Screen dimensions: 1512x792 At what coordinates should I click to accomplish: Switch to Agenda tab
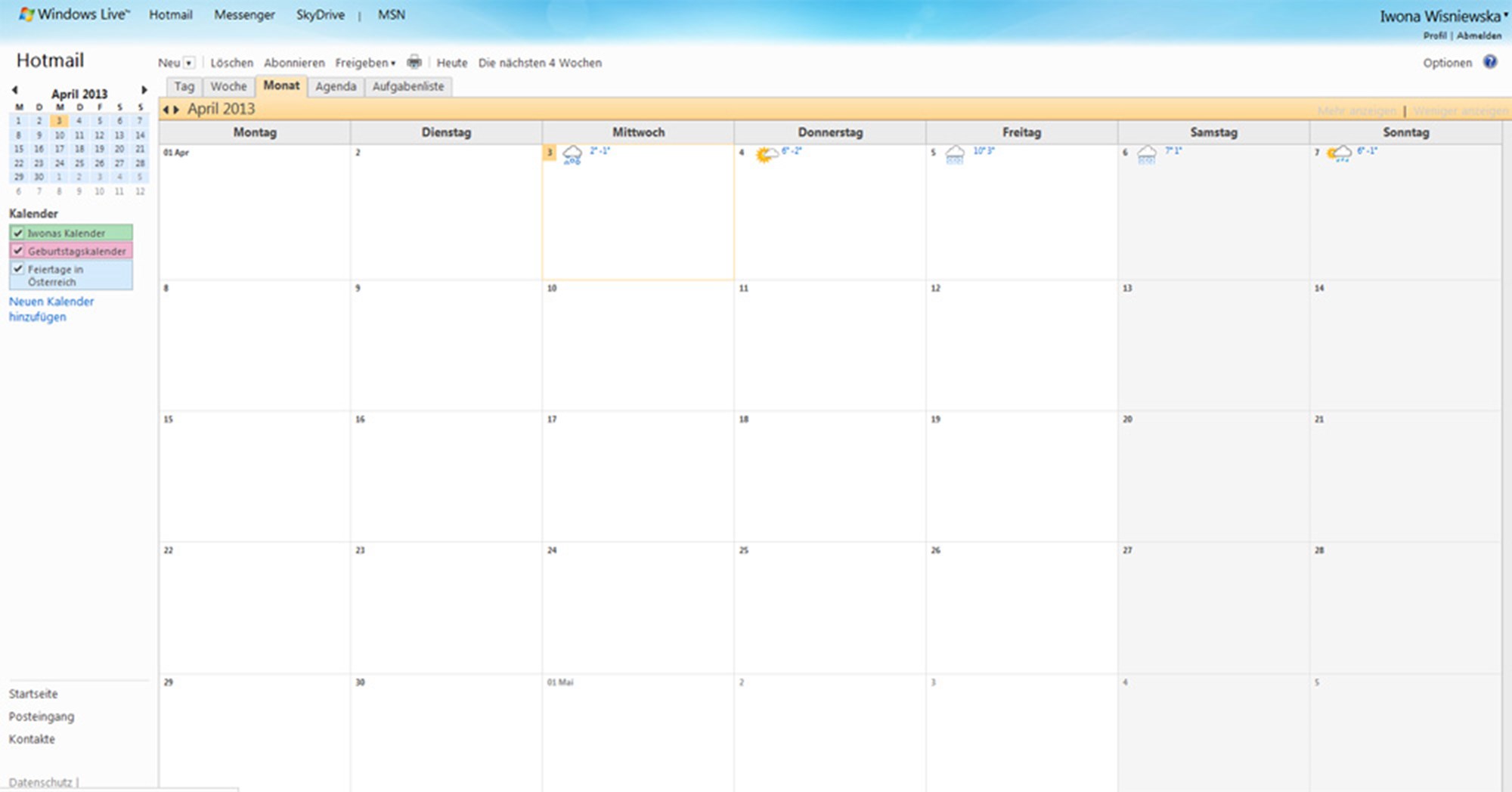tap(336, 86)
